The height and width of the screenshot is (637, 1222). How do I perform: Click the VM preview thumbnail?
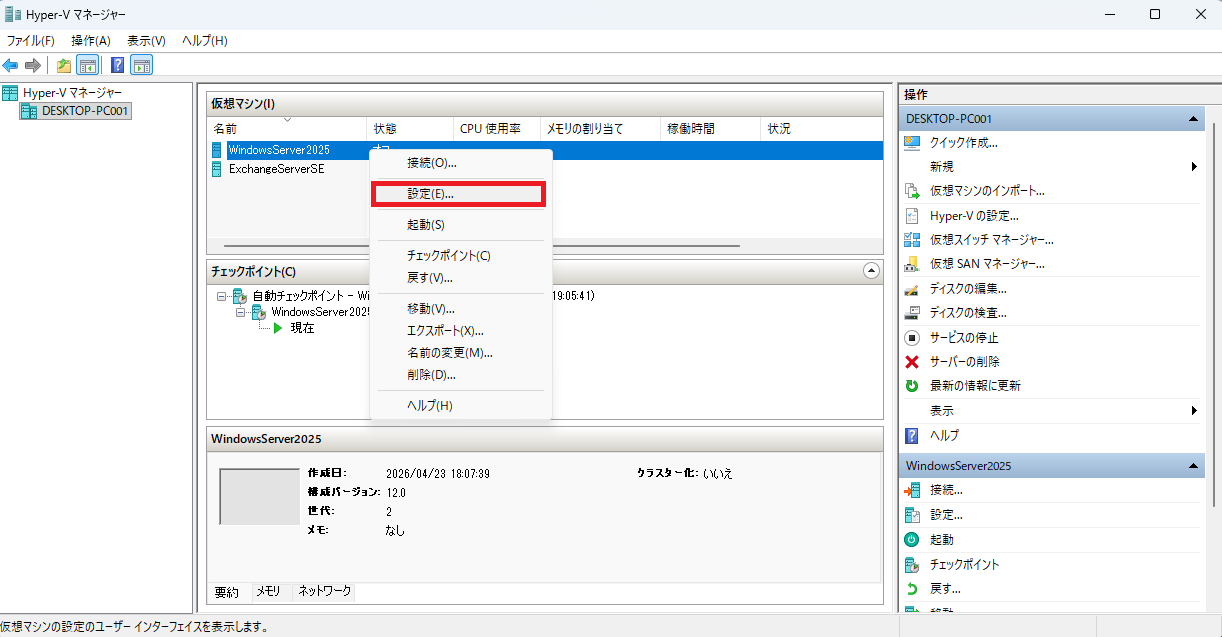click(x=259, y=496)
